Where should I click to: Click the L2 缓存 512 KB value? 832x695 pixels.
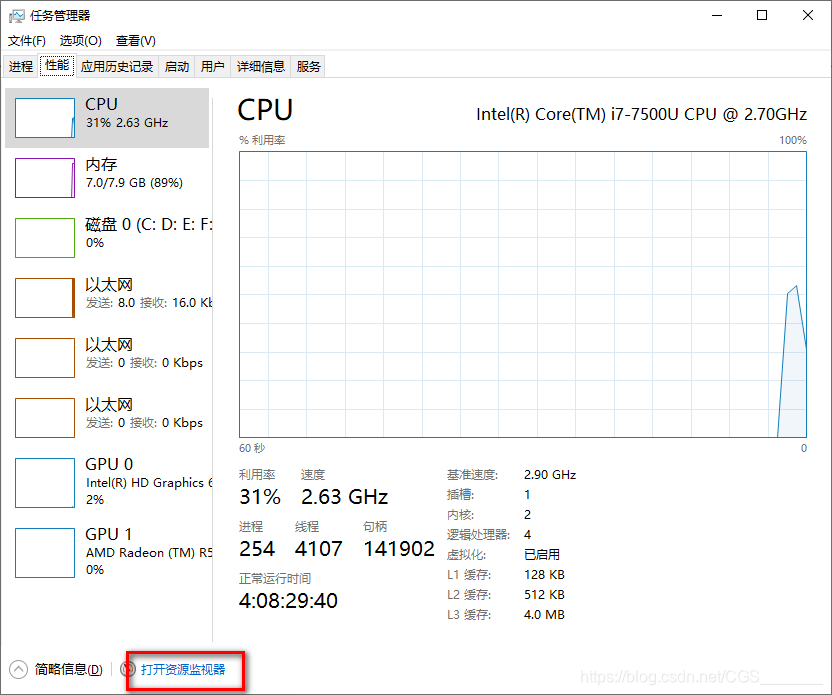pyautogui.click(x=544, y=595)
